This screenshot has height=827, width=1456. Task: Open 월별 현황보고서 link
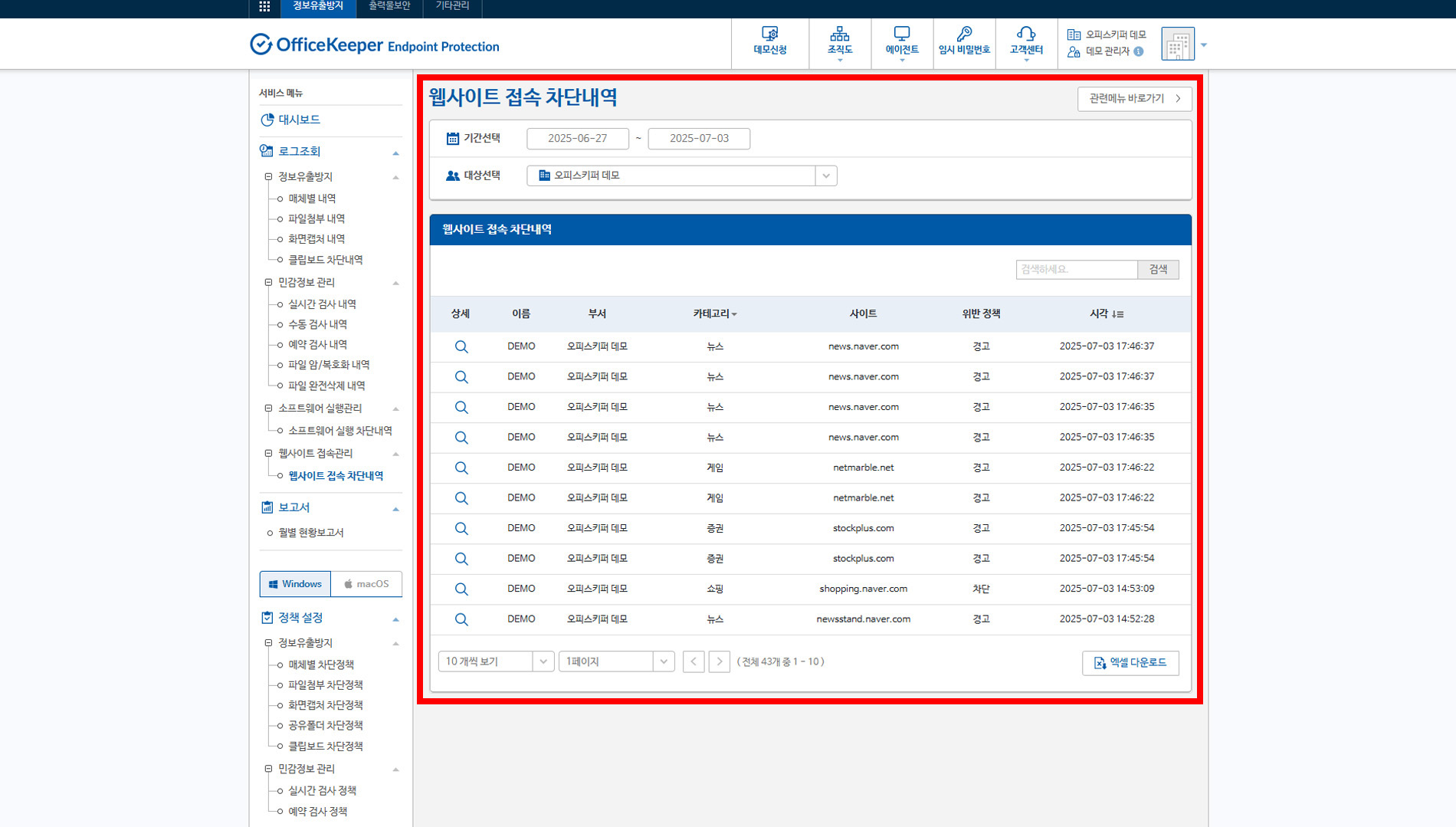tap(311, 533)
